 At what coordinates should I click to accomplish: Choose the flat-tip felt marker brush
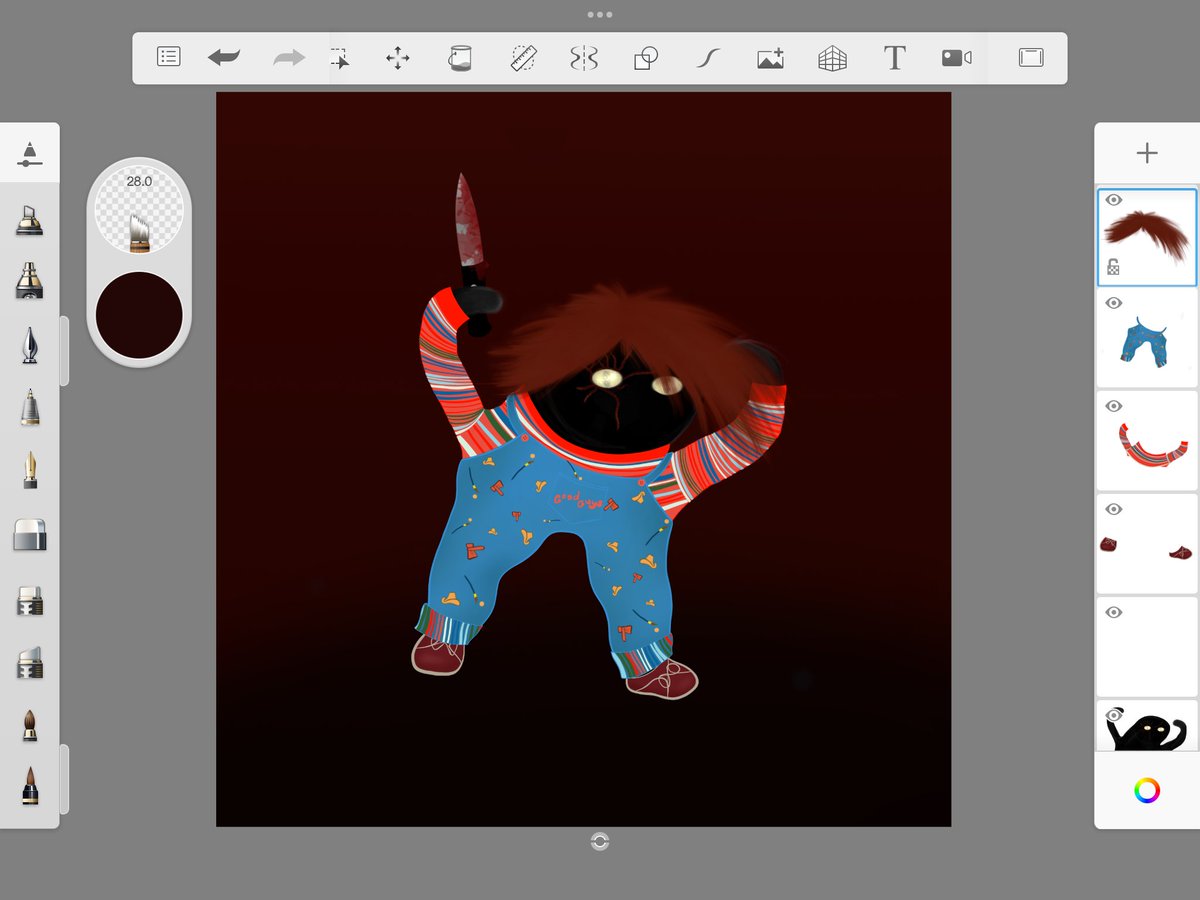pos(30,601)
